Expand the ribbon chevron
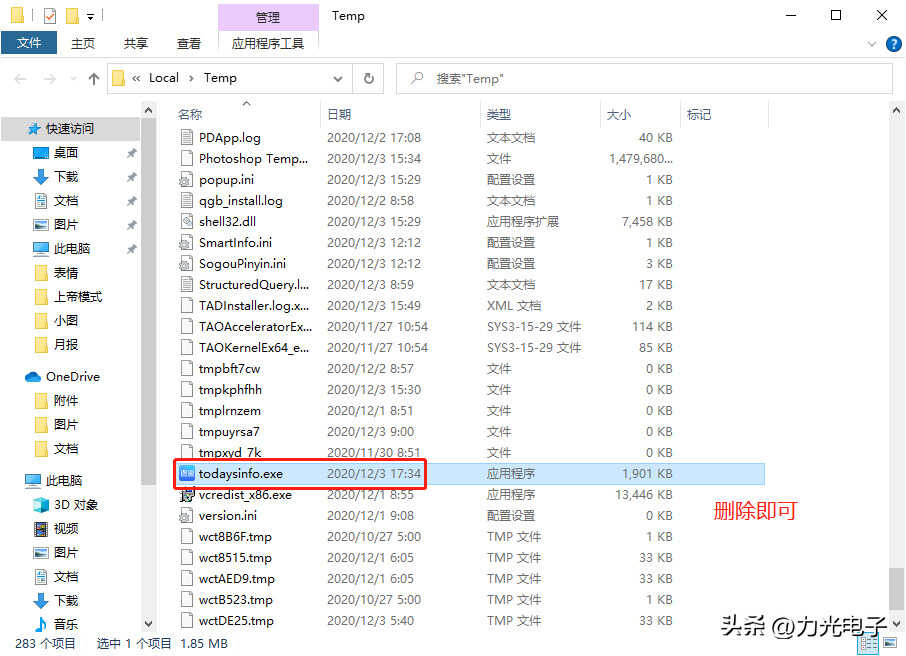Image resolution: width=906 pixels, height=656 pixels. point(872,44)
